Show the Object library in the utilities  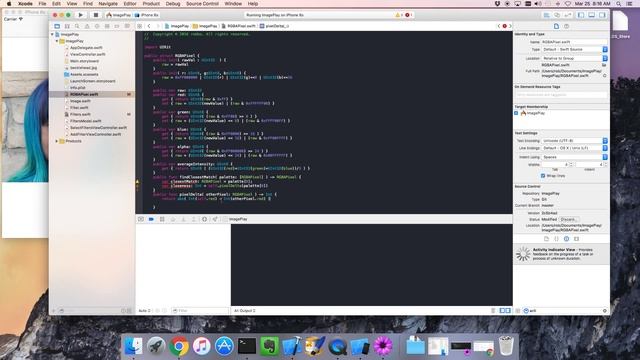pyautogui.click(x=567, y=239)
